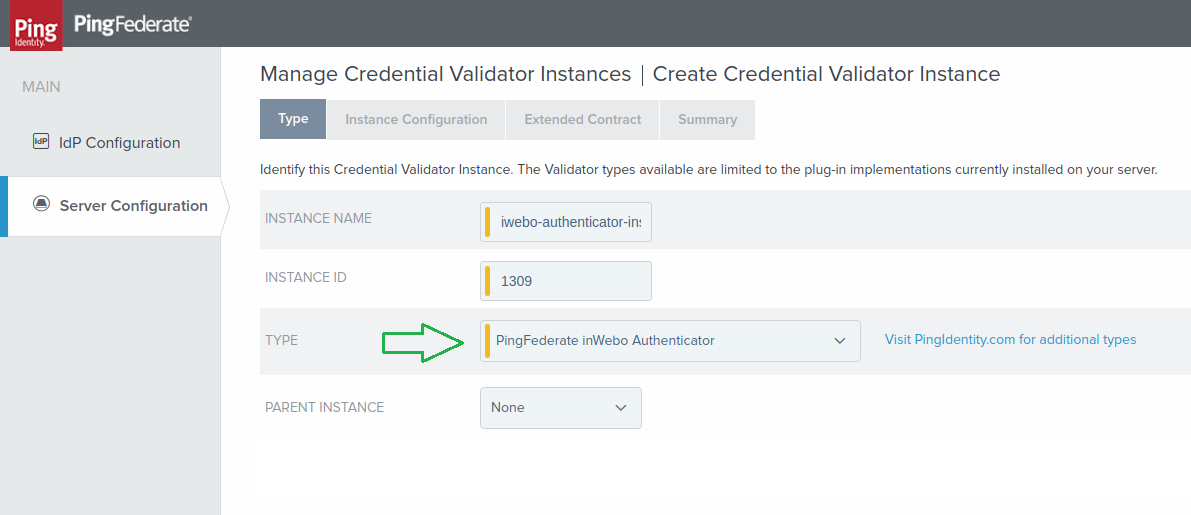Click the MAIN section label in sidebar
This screenshot has height=515, width=1191.
[41, 87]
